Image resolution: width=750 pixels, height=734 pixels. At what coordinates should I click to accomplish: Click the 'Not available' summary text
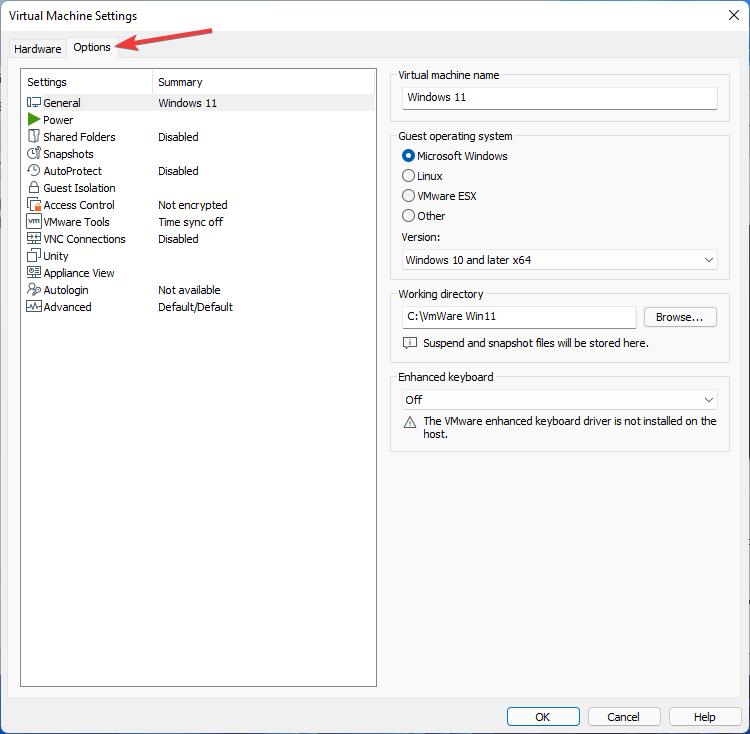[189, 290]
